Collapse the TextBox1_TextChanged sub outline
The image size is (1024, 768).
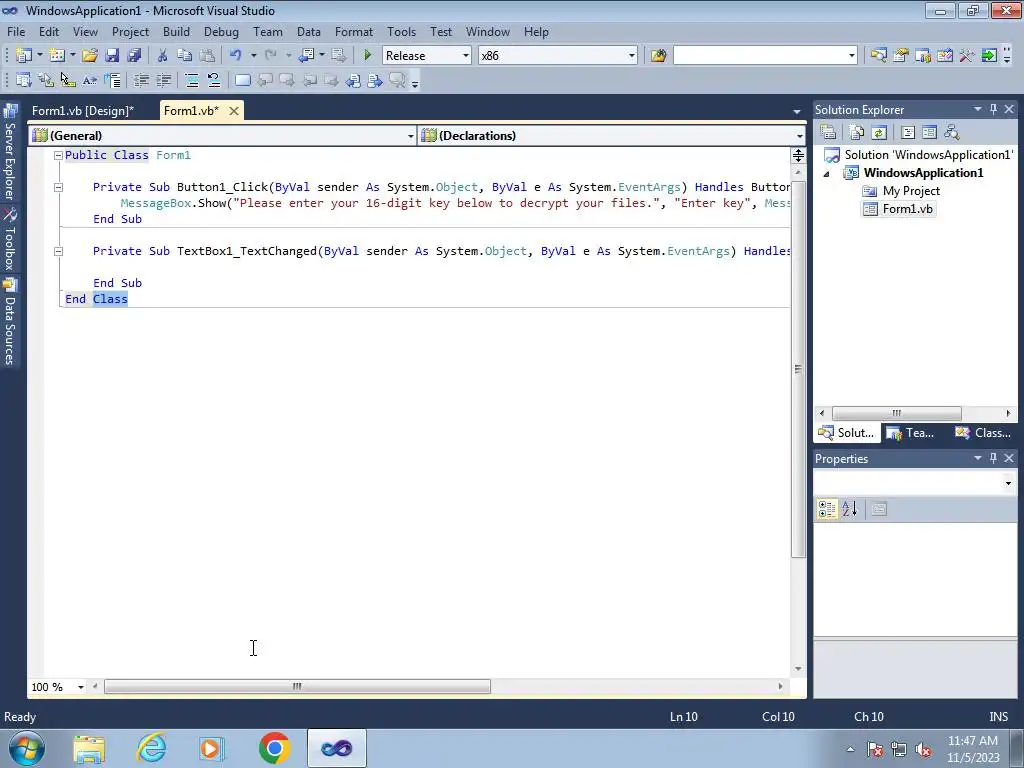58,251
